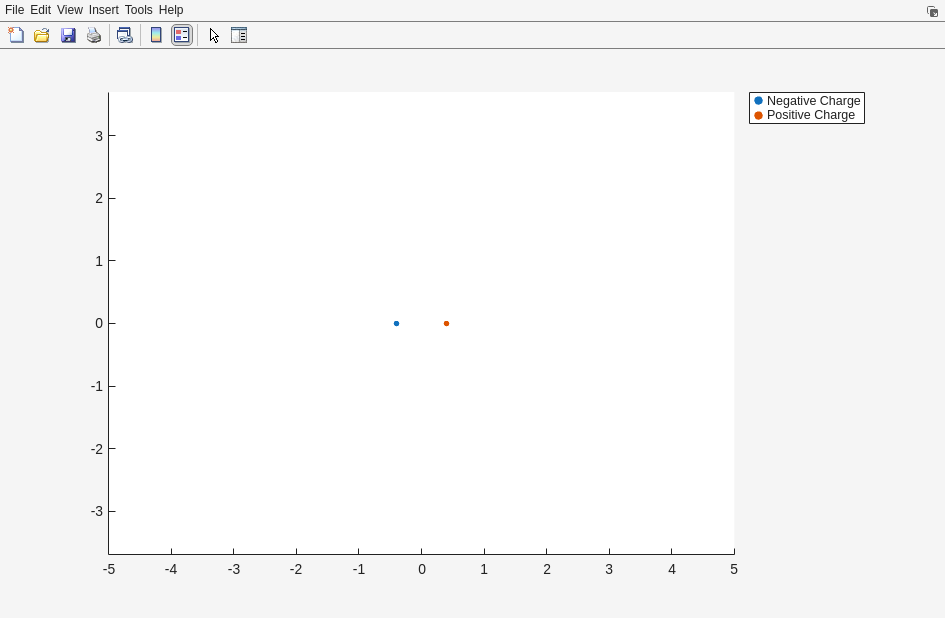This screenshot has width=945, height=618.
Task: Open the Property Inspector panel icon
Action: [239, 35]
